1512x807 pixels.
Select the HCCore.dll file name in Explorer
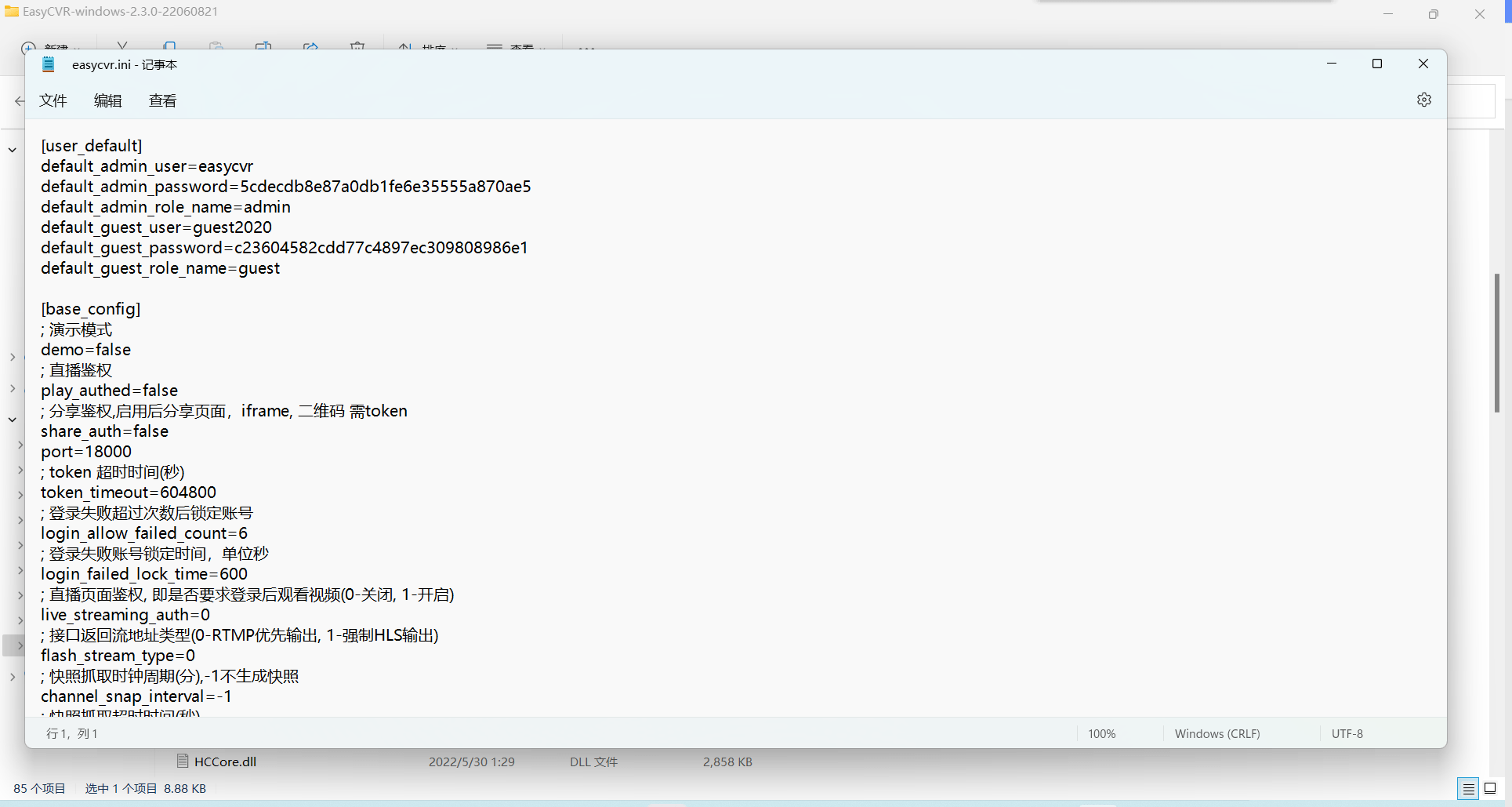click(x=225, y=762)
